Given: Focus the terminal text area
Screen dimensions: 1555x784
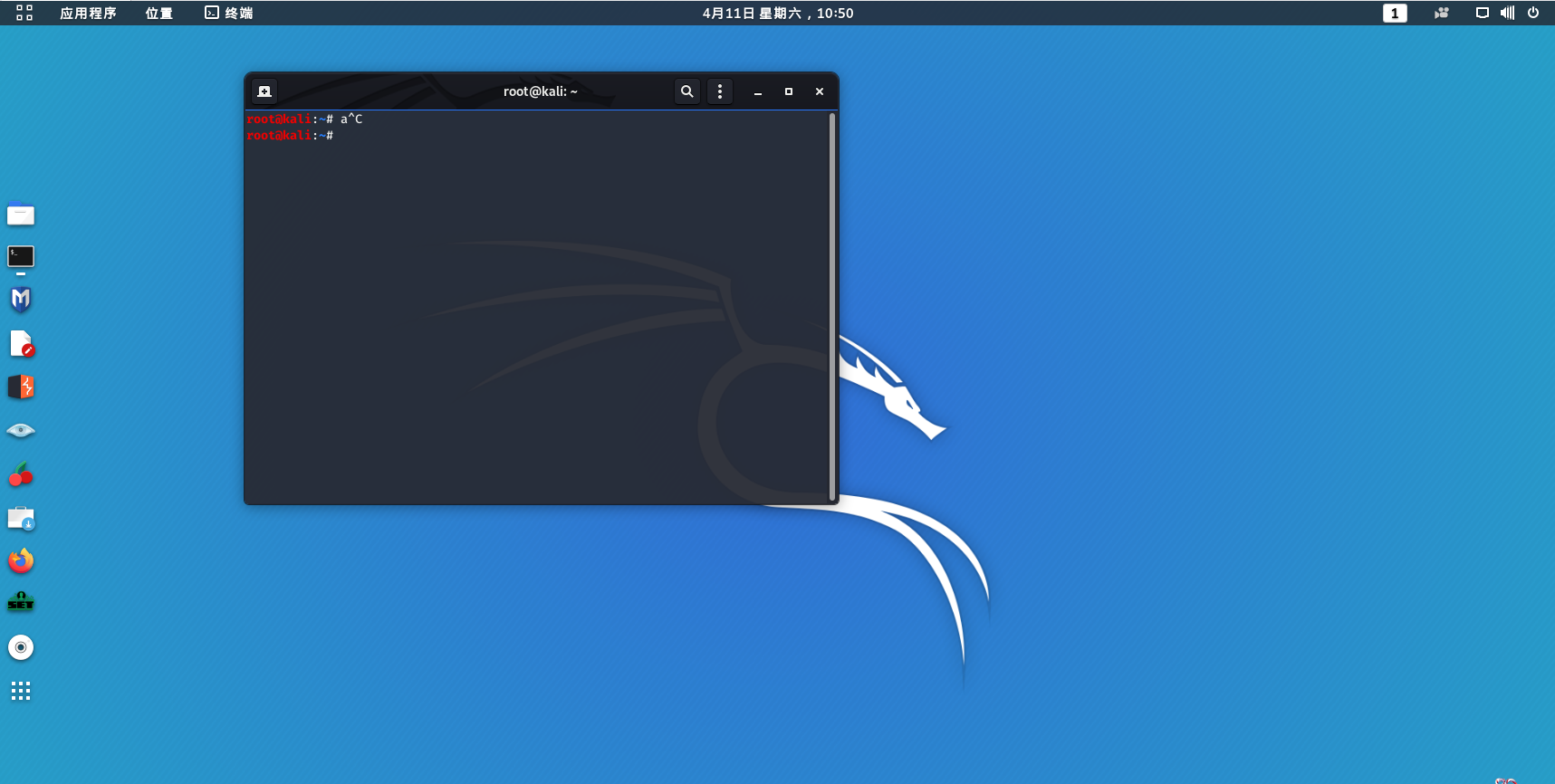Looking at the screenshot, I should click(x=537, y=307).
